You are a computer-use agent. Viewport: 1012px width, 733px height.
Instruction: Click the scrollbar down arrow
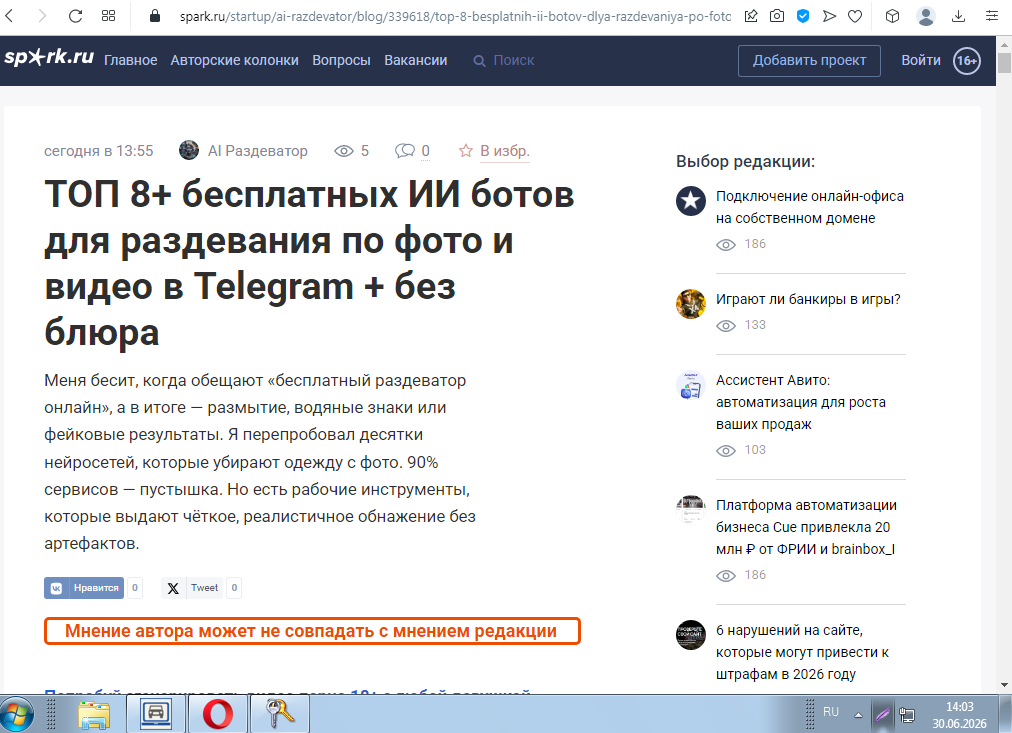pos(1004,685)
